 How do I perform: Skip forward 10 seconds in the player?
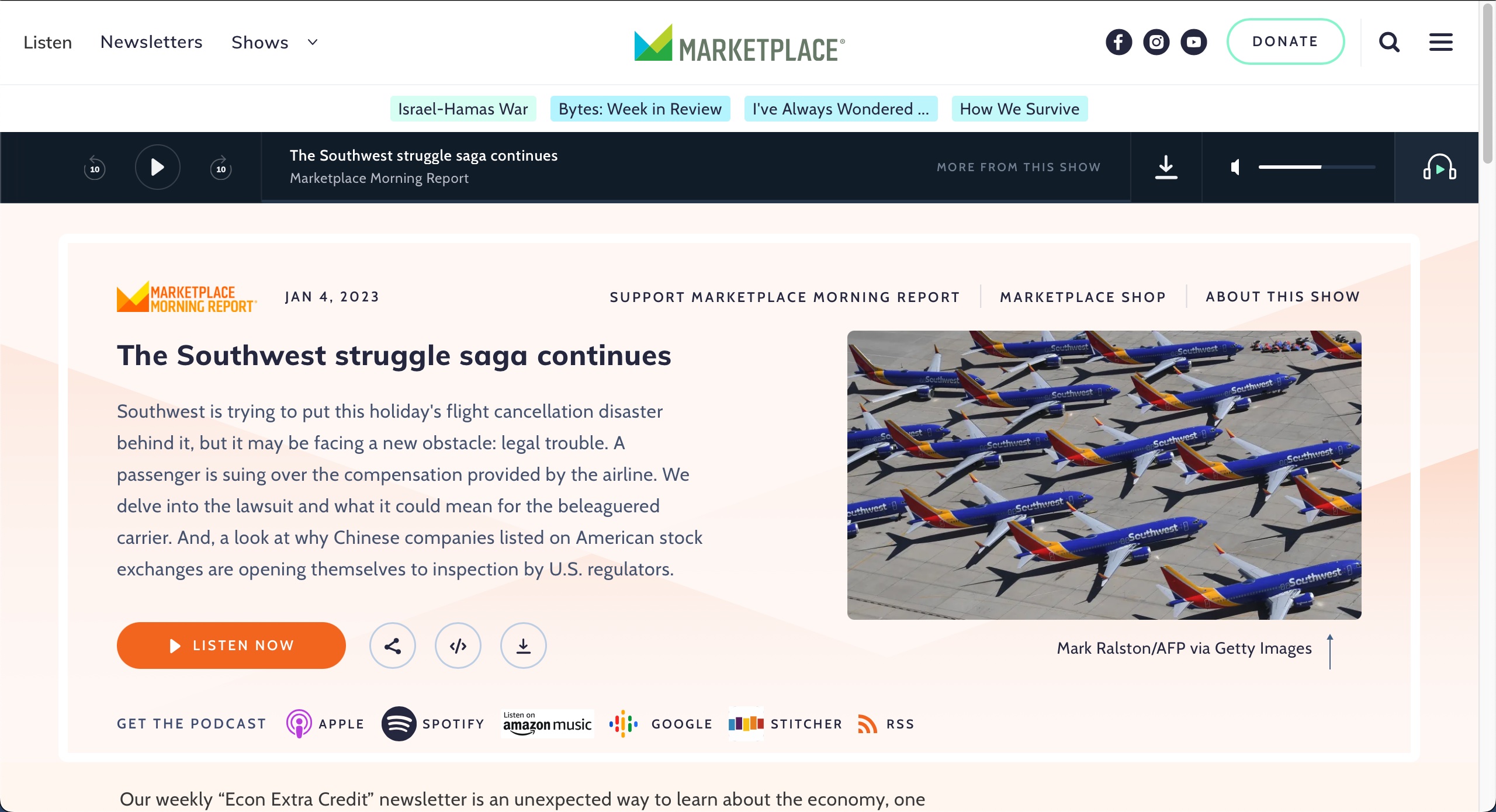pyautogui.click(x=221, y=168)
